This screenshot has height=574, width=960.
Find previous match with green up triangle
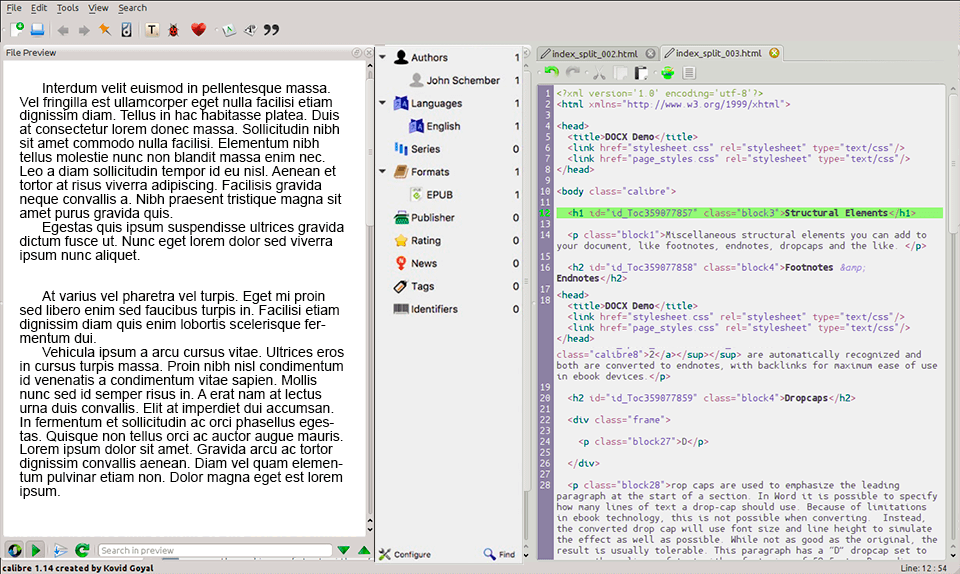tap(364, 550)
